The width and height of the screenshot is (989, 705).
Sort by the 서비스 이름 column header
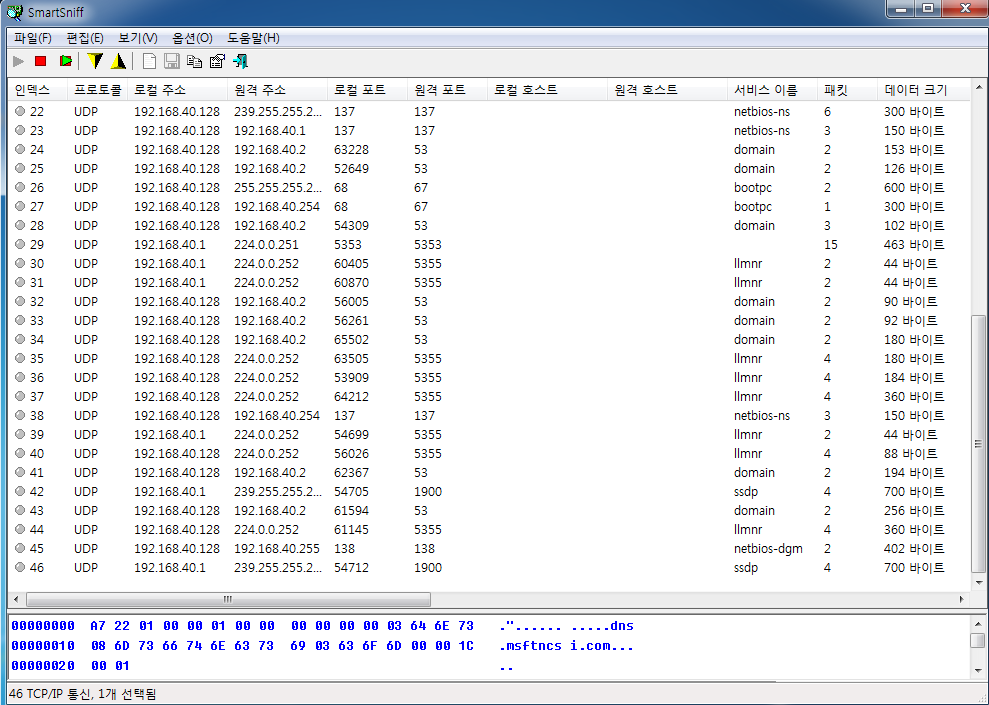tap(772, 90)
